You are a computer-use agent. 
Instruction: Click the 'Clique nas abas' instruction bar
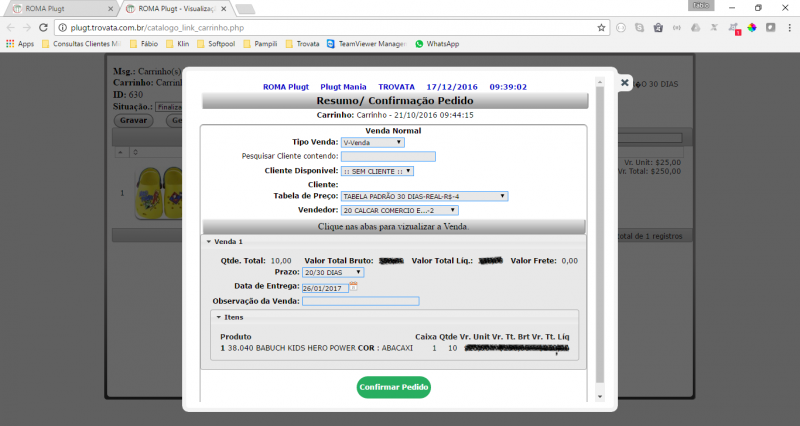(393, 227)
